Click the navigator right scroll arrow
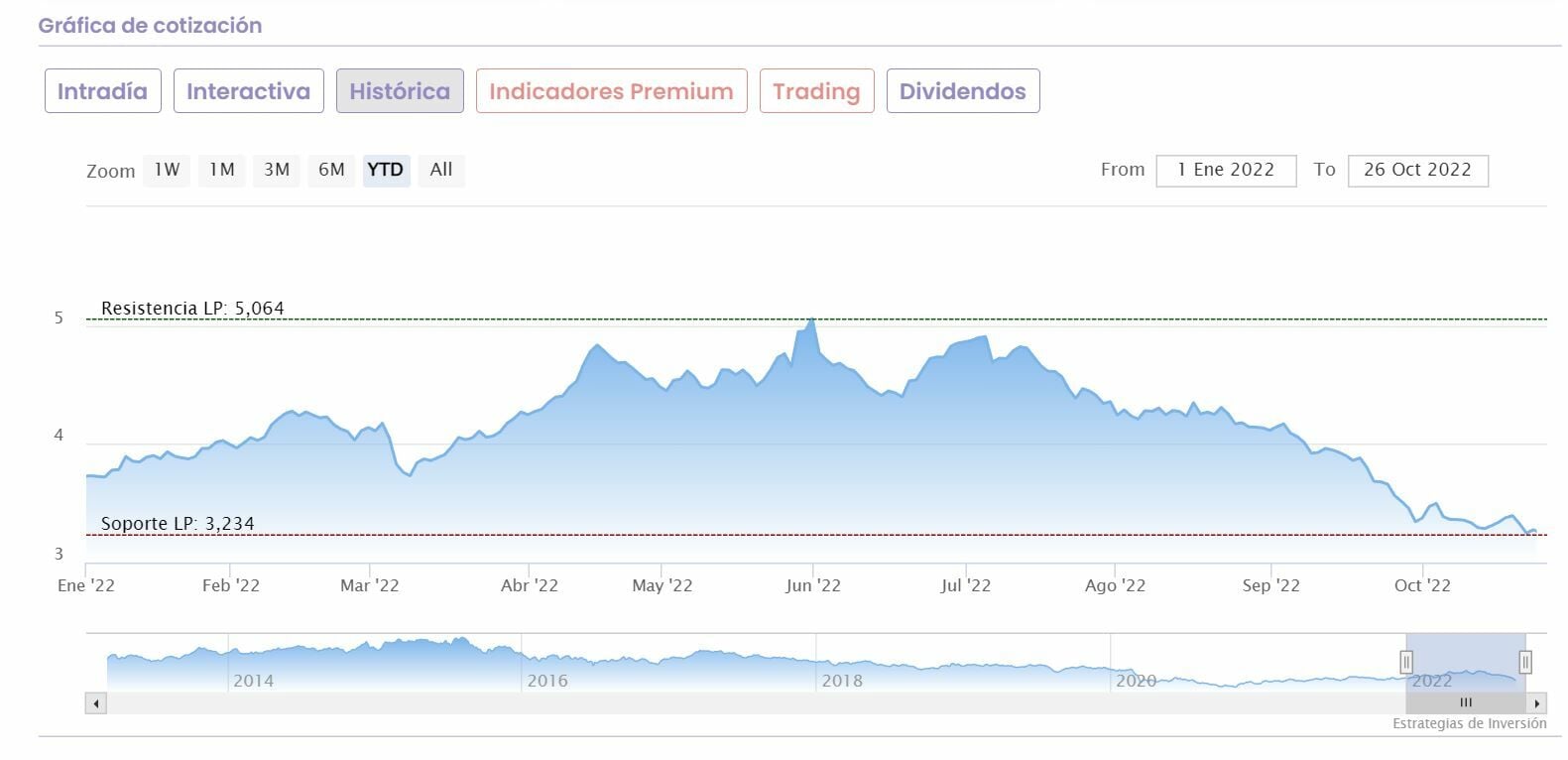This screenshot has height=760, width=1568. [x=1536, y=703]
